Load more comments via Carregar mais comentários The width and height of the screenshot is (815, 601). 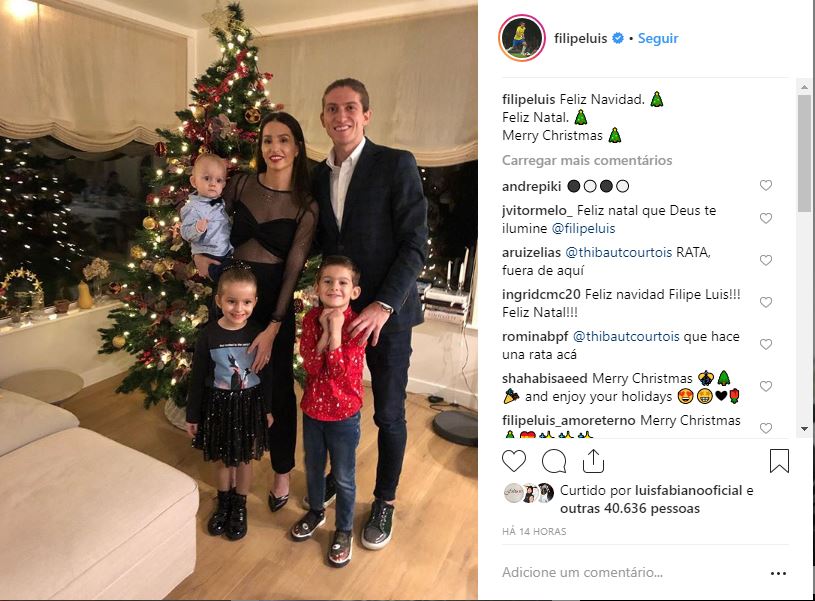[587, 160]
